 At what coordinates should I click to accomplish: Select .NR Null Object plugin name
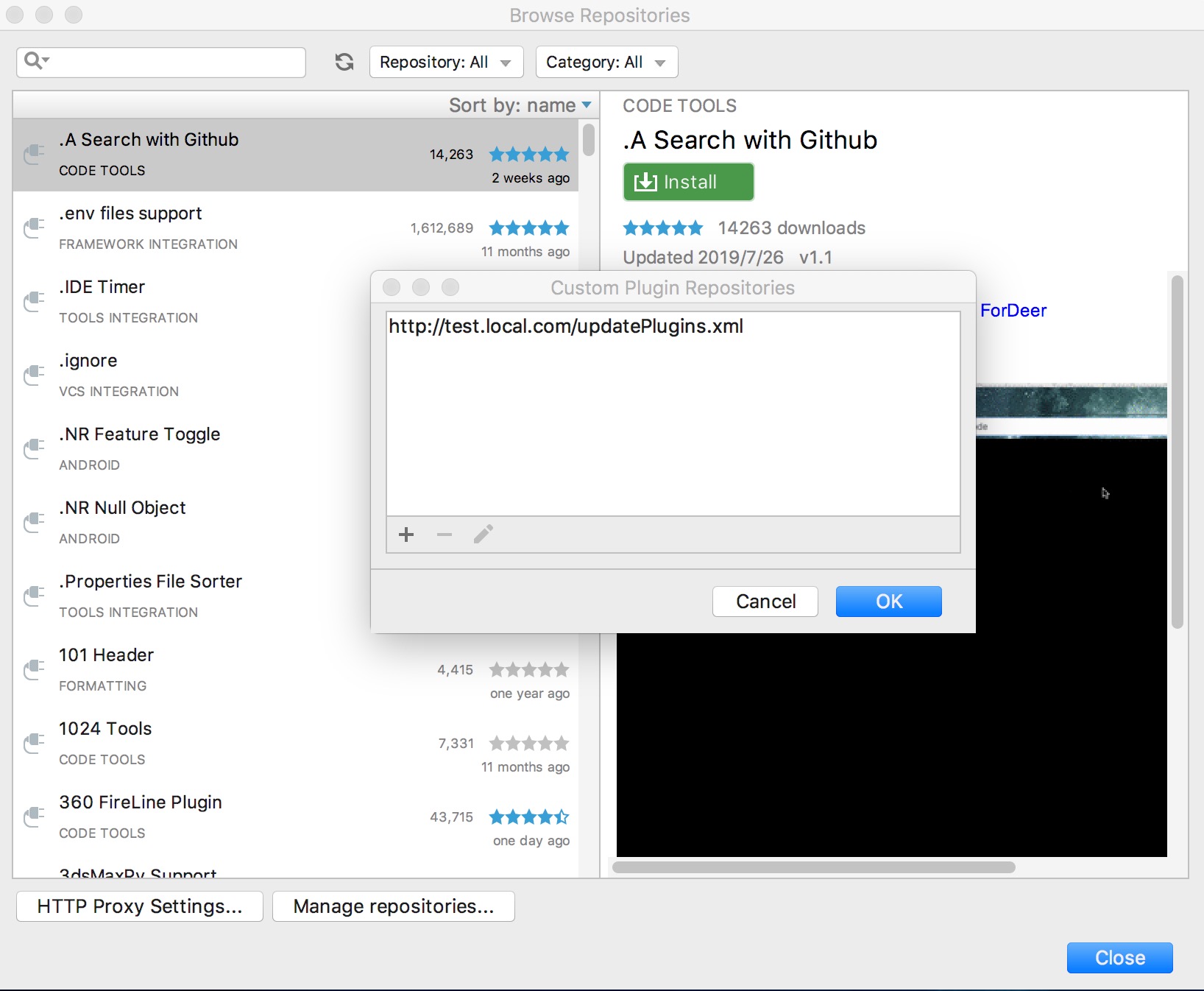(122, 508)
